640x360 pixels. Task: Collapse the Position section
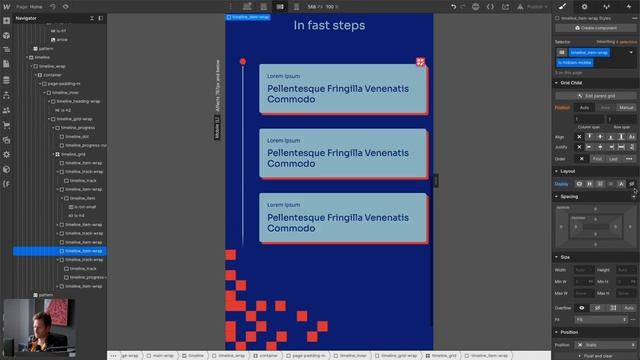[x=556, y=332]
